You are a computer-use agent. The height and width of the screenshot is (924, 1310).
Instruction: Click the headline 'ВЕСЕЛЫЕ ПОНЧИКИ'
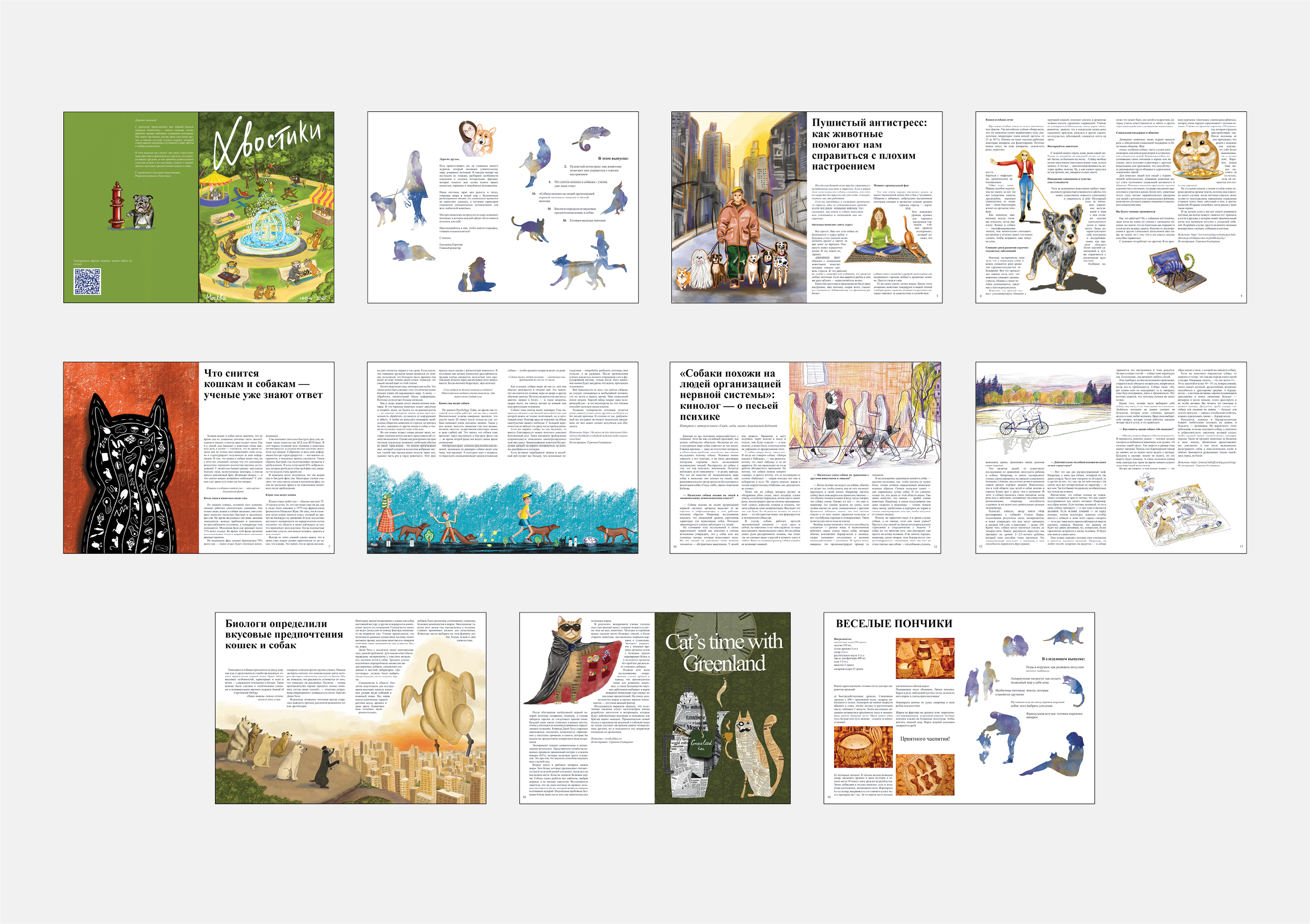(895, 624)
